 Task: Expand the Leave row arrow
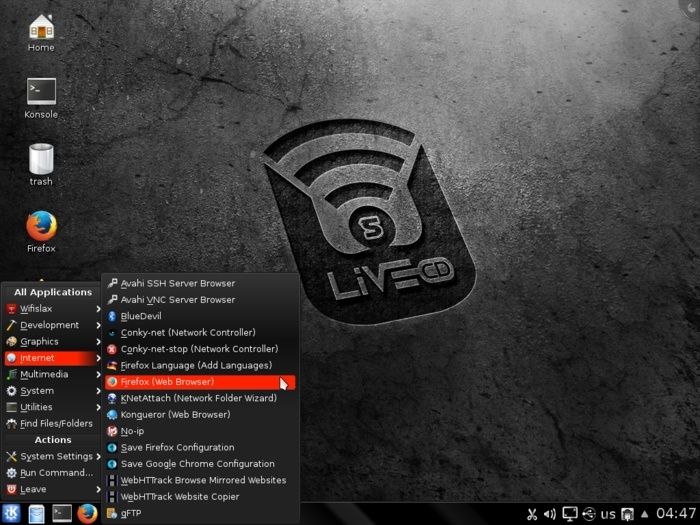click(x=98, y=489)
